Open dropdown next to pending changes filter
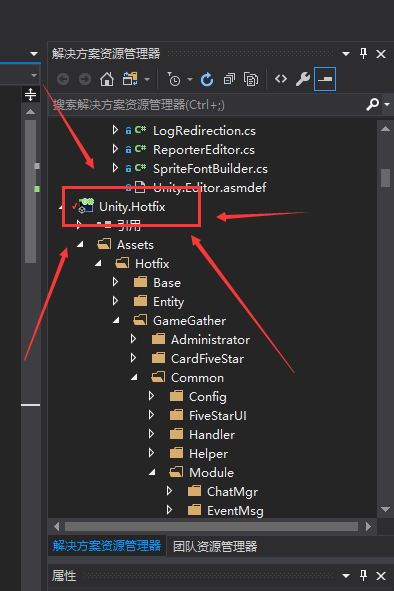This screenshot has width=394, height=591. coord(190,80)
